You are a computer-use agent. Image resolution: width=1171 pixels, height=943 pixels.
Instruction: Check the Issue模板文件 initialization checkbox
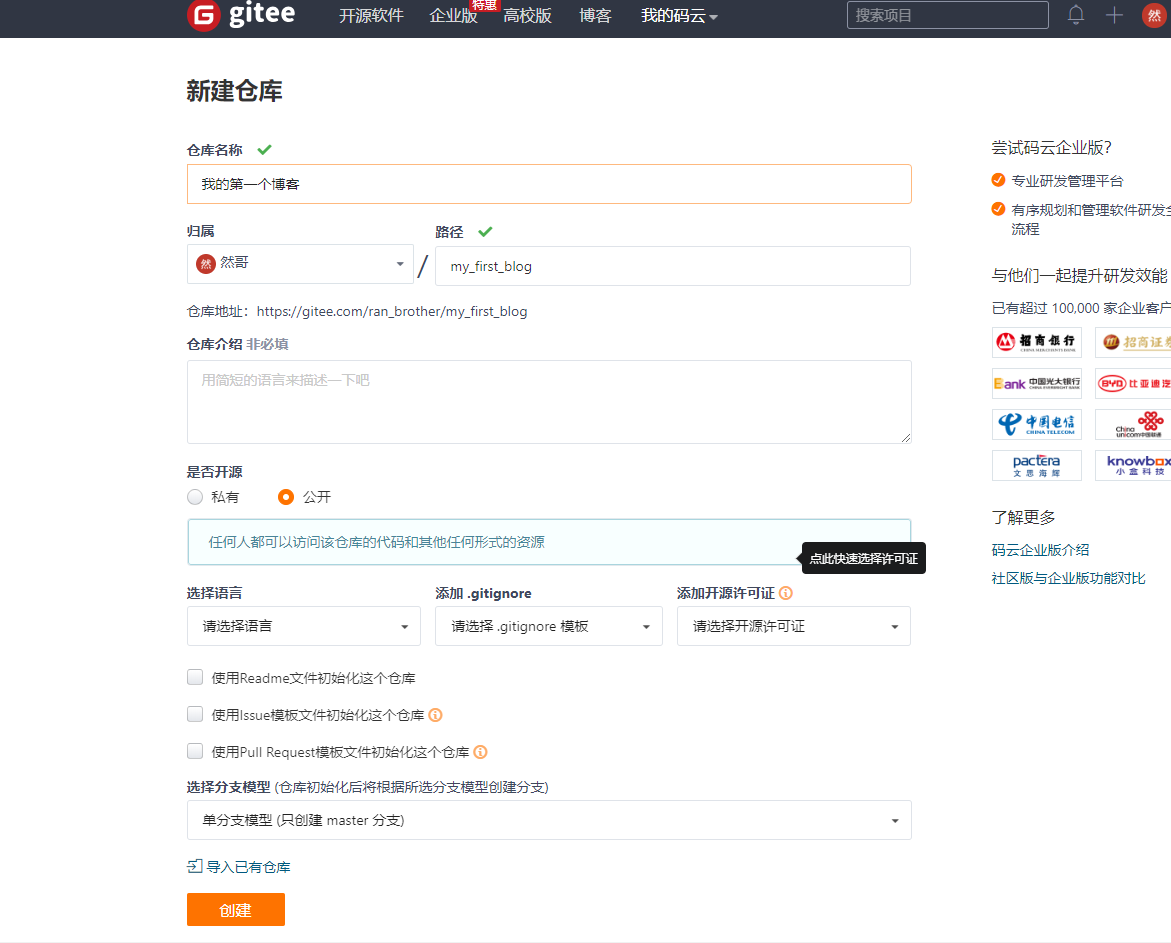point(195,715)
